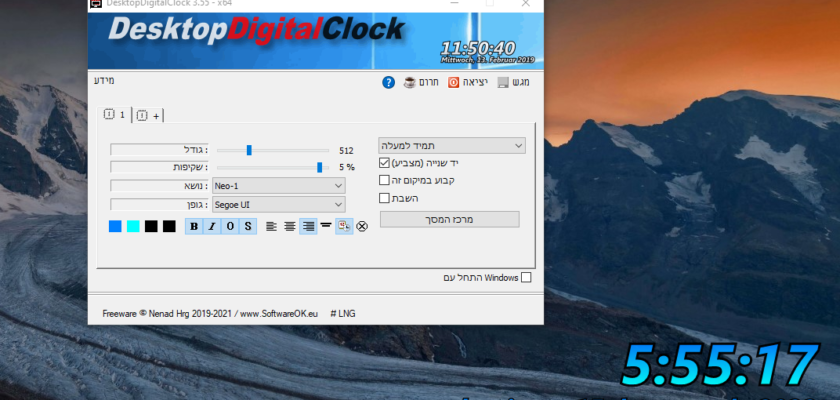Toggle the shadow (S) text style

tap(248, 226)
